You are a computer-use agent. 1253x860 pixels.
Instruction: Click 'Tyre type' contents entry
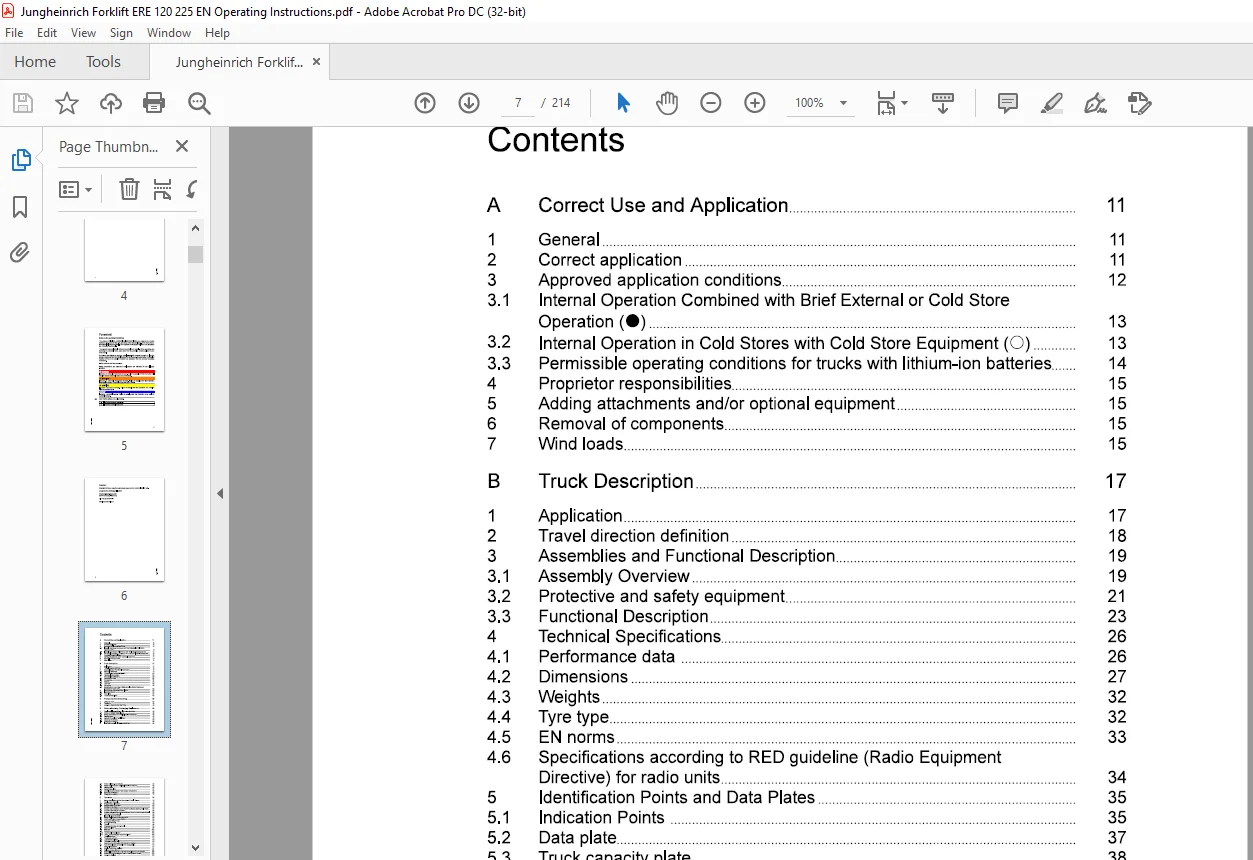(574, 717)
